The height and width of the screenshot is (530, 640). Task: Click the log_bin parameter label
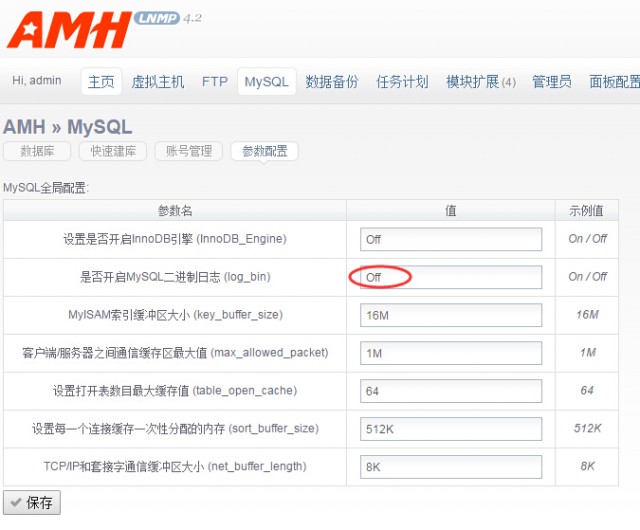coord(175,277)
